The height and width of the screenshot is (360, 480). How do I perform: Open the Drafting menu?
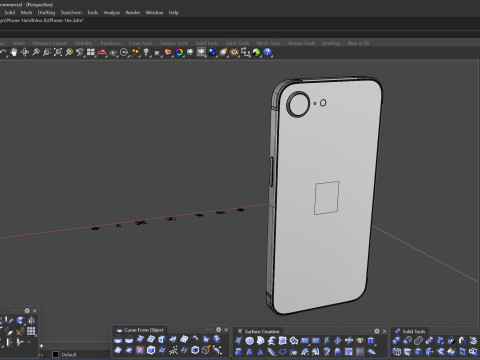(46, 13)
